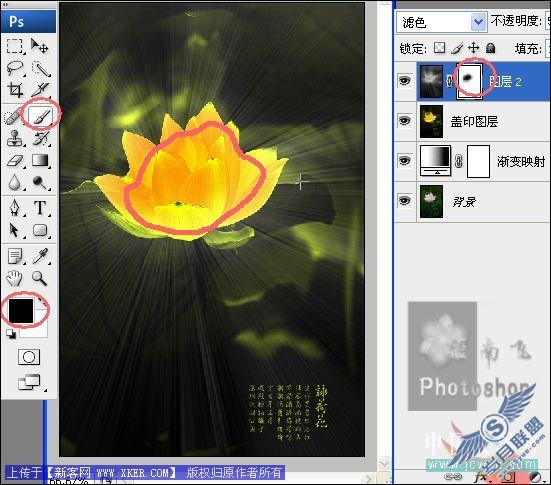
Task: Click the 图层 2 layer mask thumbnail
Action: pyautogui.click(x=469, y=81)
